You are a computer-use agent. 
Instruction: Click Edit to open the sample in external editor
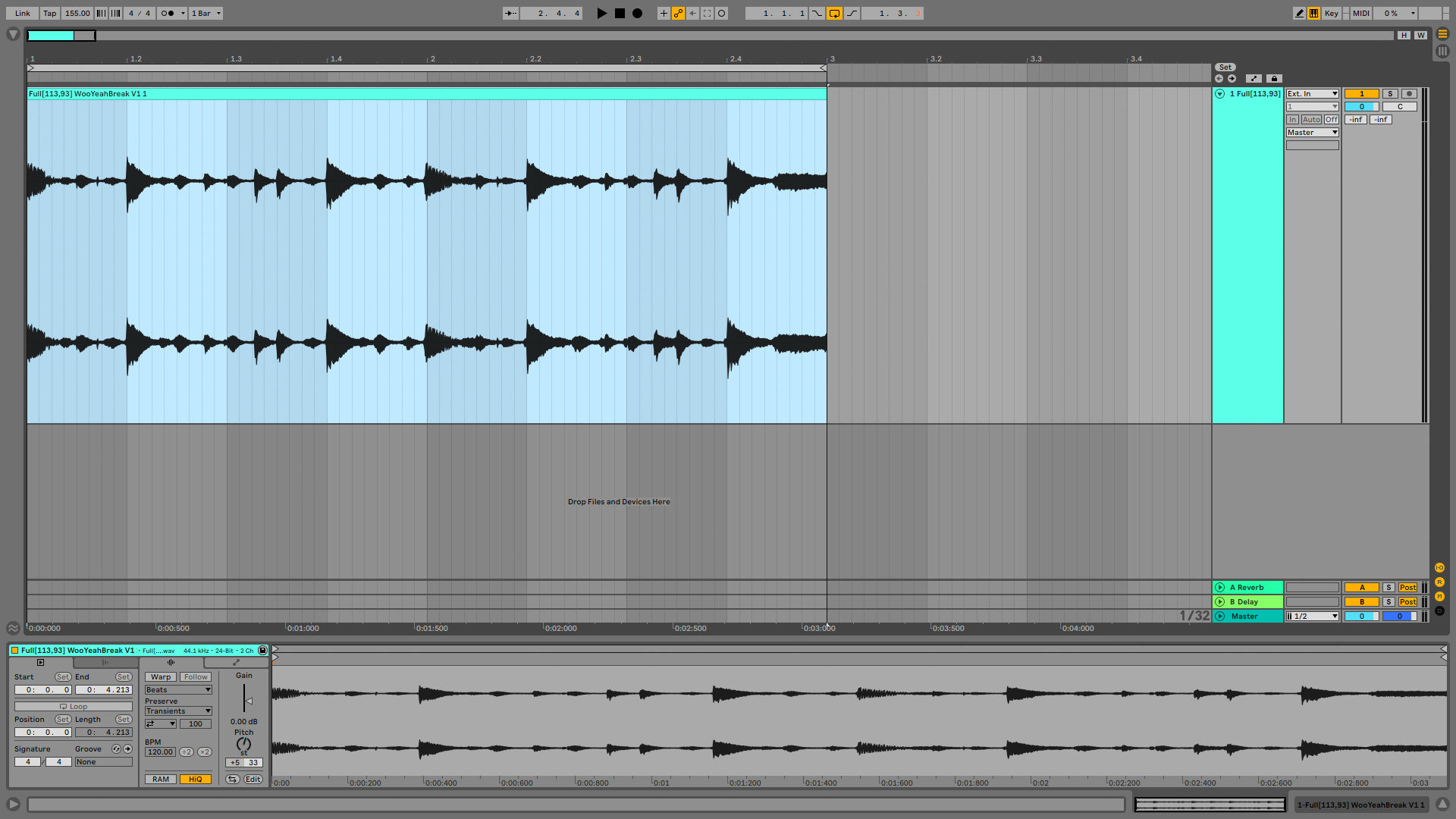coord(253,779)
